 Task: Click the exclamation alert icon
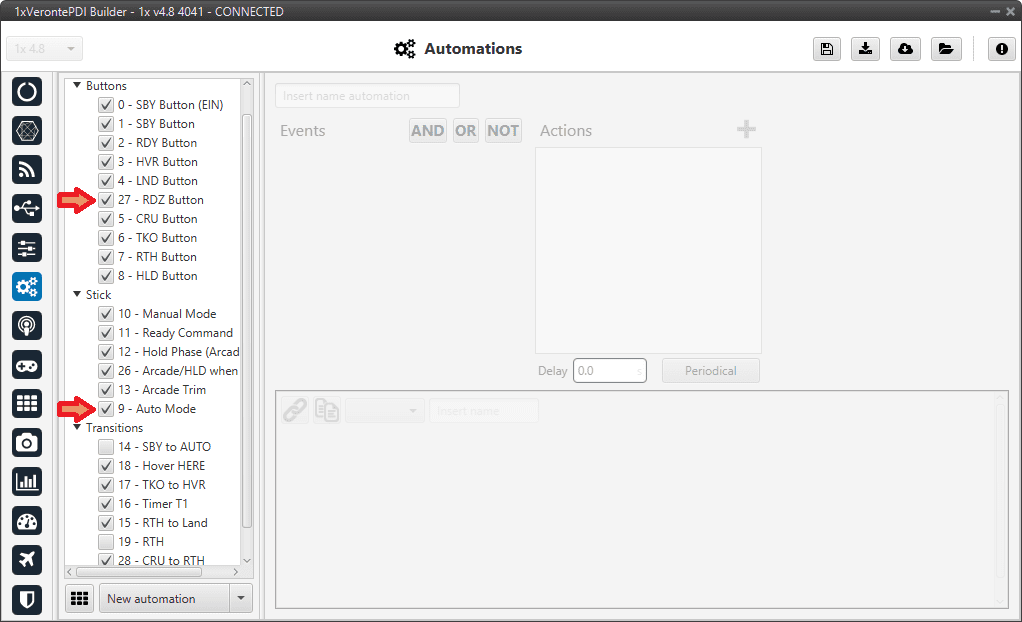[1001, 49]
